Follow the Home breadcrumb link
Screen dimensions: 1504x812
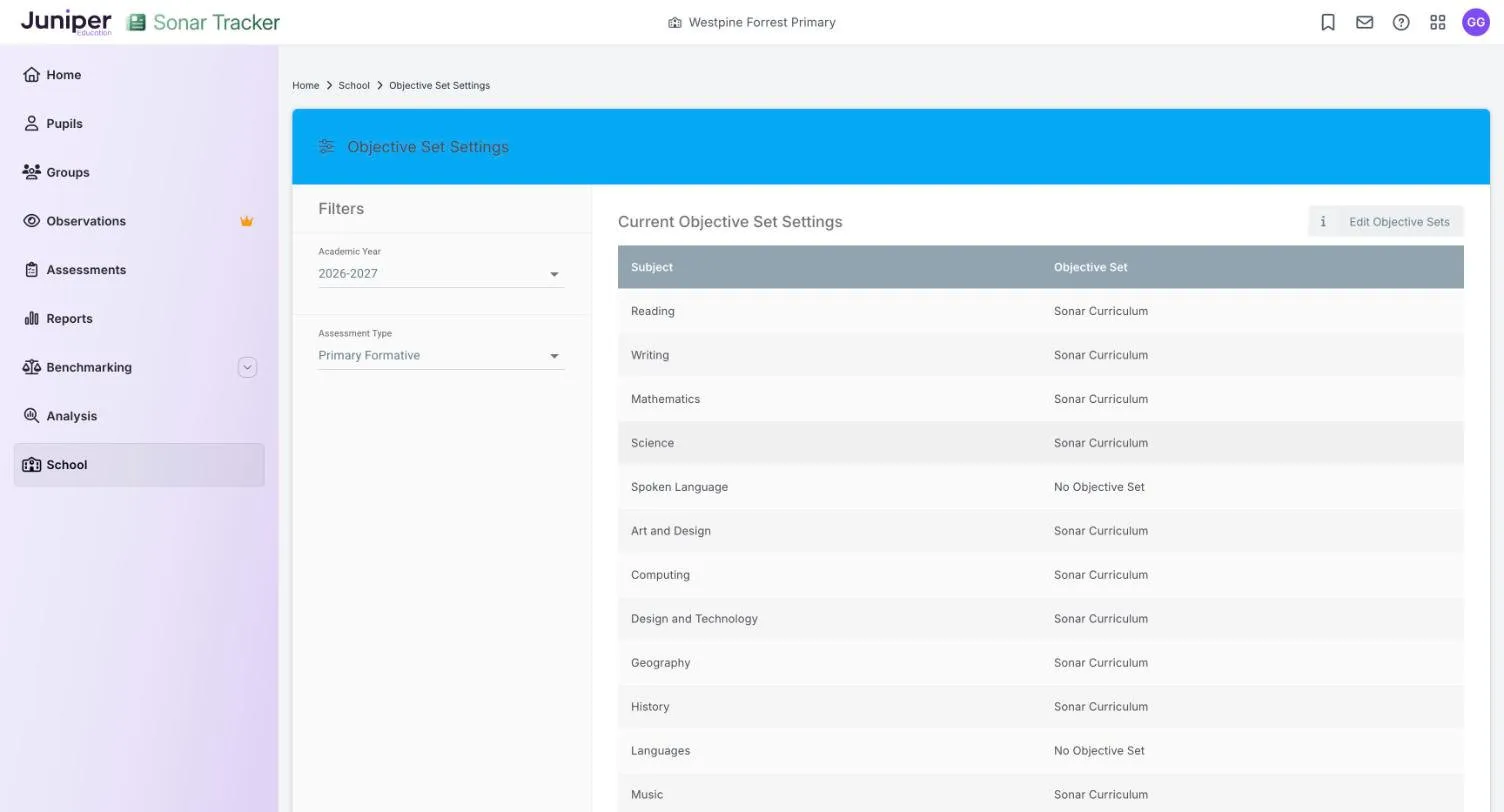(x=305, y=86)
